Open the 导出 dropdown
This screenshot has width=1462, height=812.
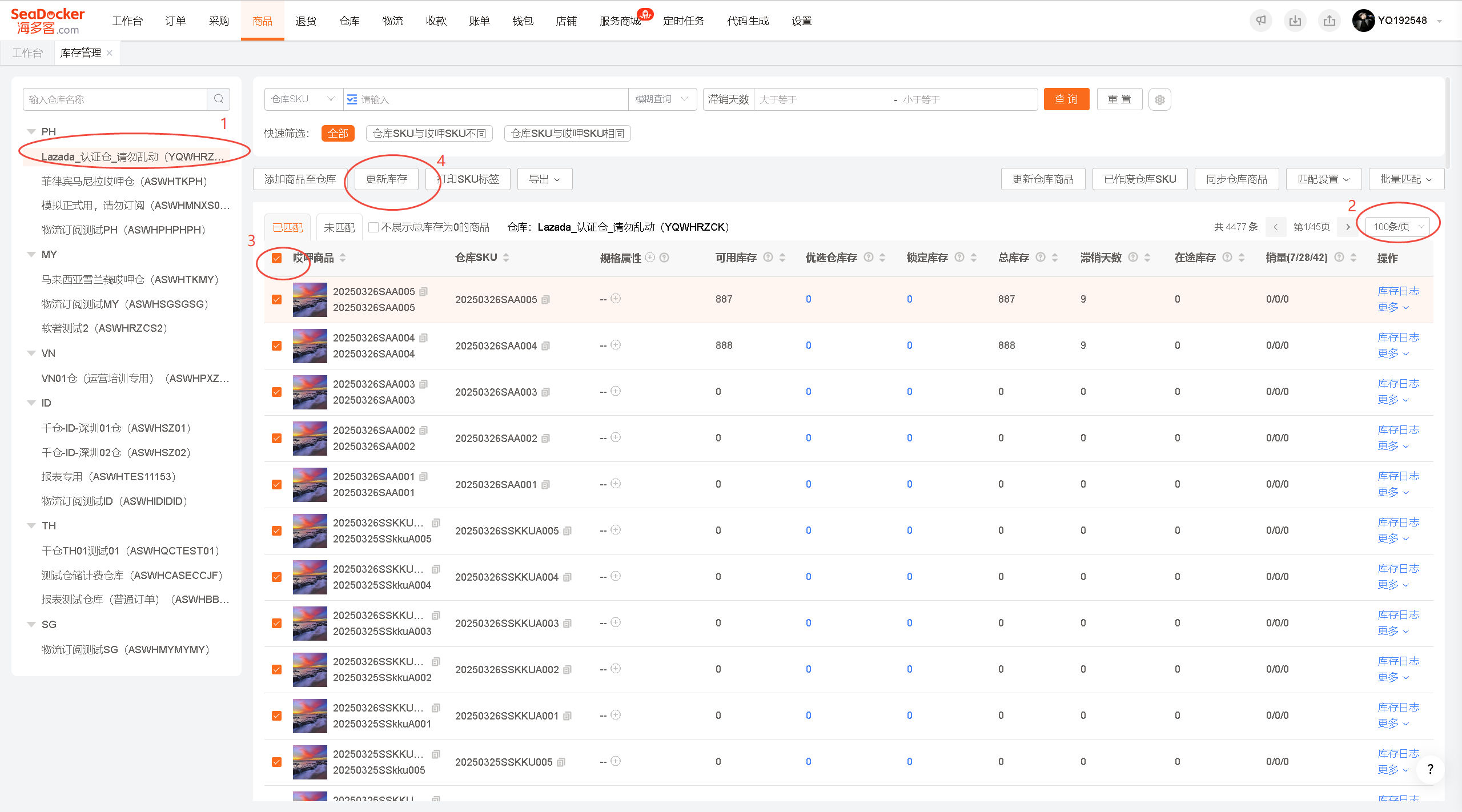coord(545,179)
